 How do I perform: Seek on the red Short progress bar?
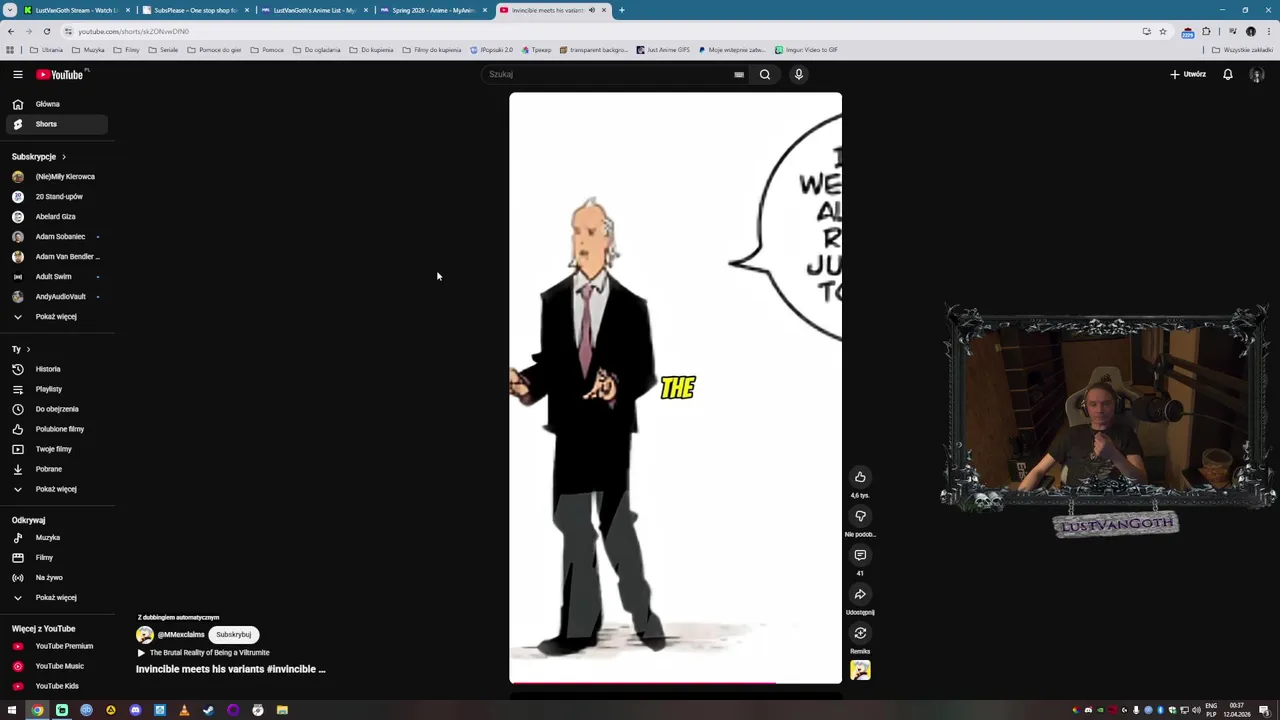click(675, 684)
